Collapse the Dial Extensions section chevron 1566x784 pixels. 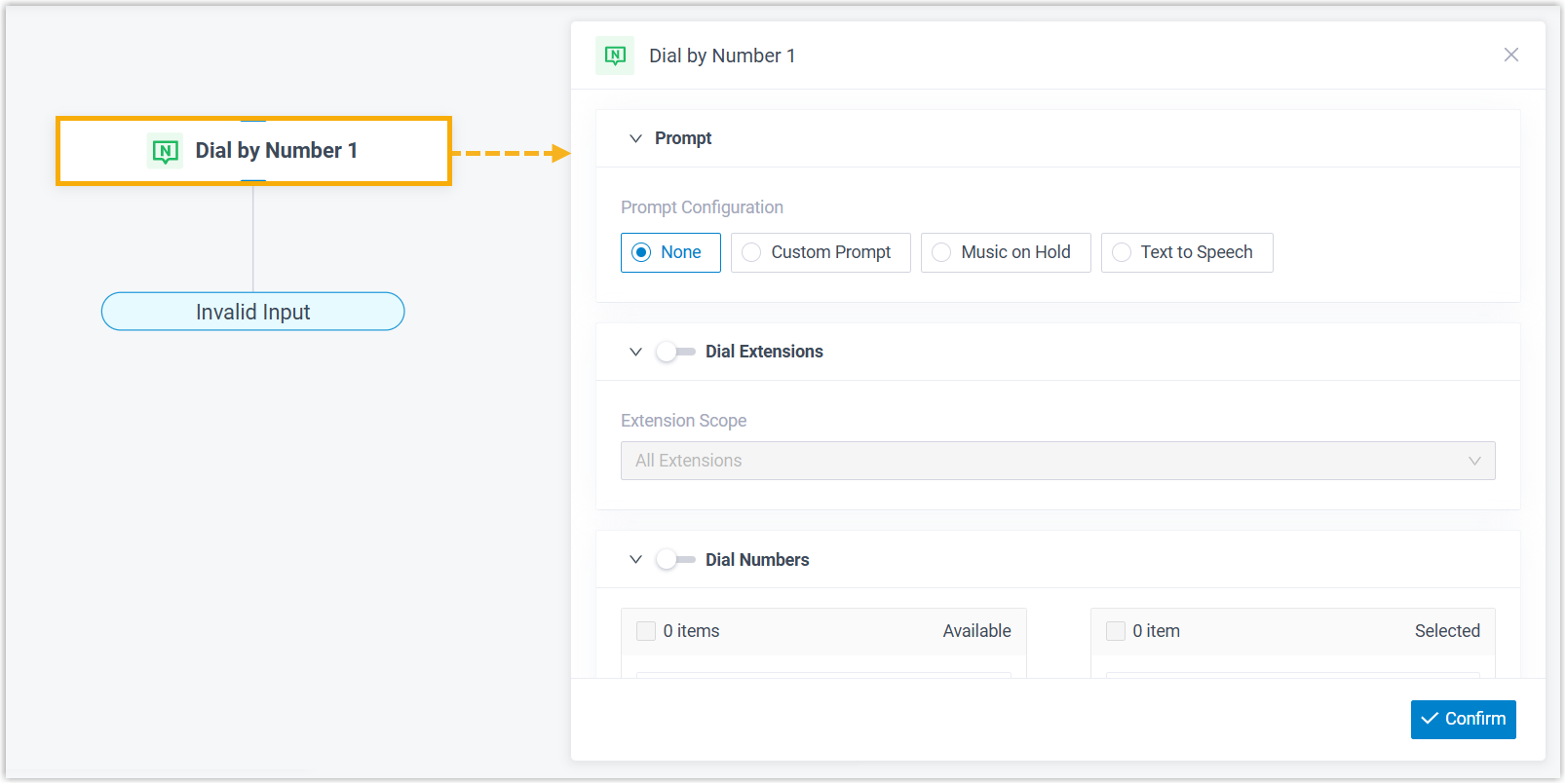635,352
